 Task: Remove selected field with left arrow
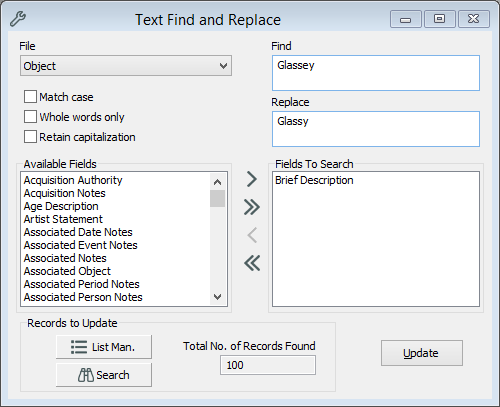click(252, 235)
